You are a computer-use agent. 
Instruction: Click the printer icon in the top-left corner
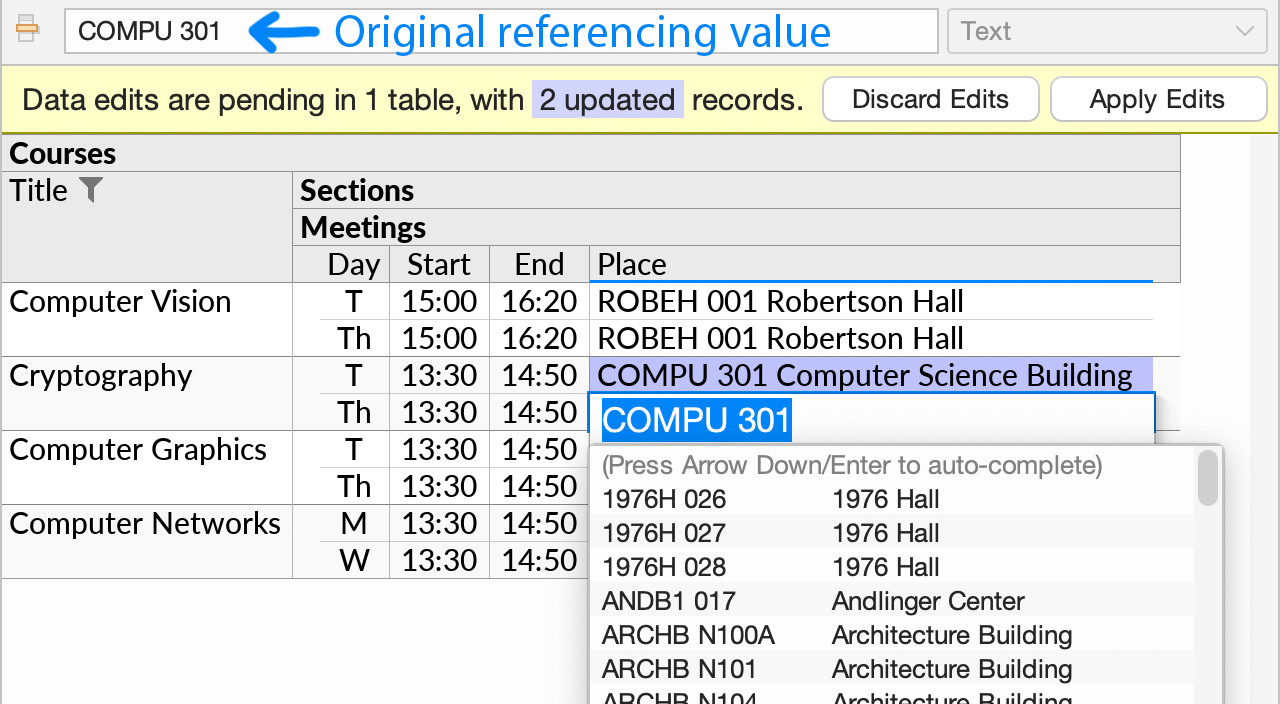27,29
